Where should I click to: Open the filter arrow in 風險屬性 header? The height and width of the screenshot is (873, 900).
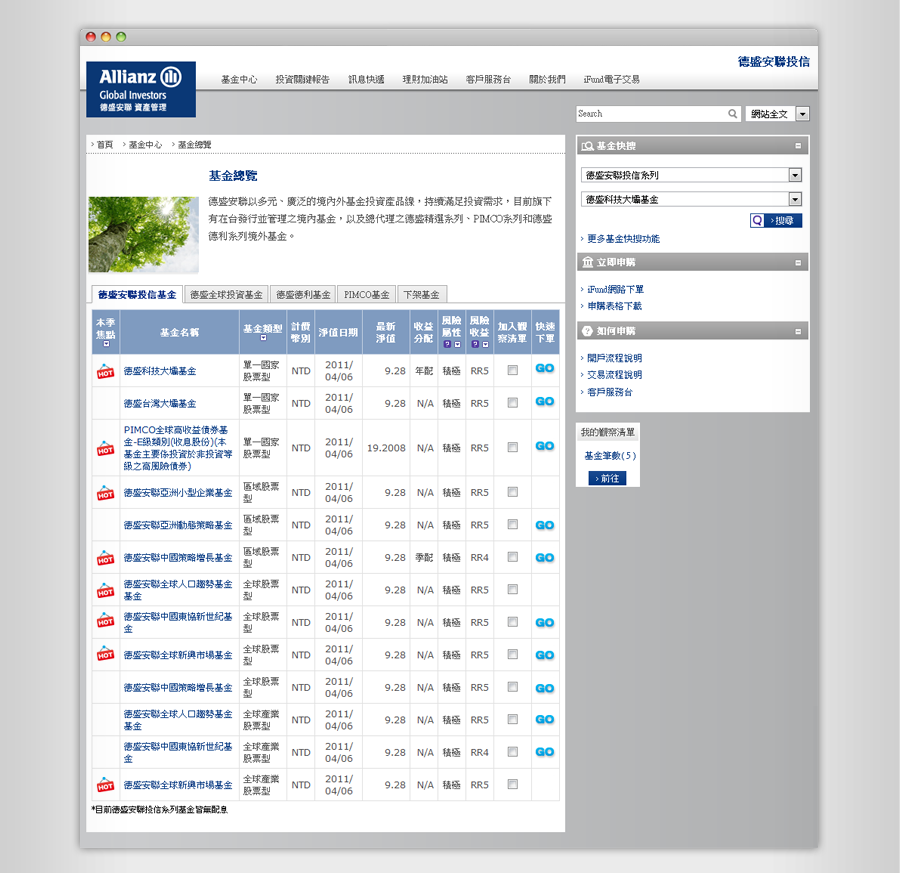tap(457, 344)
